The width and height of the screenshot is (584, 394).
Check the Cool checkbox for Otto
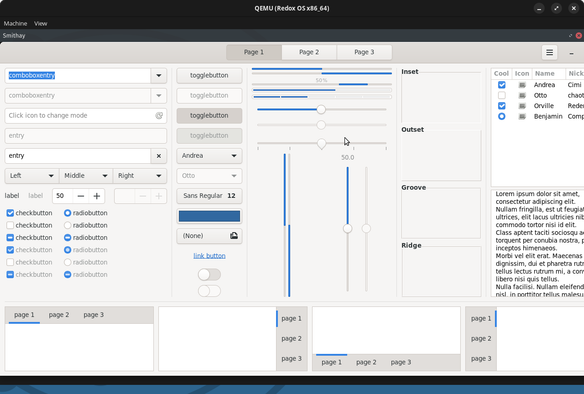coord(502,95)
